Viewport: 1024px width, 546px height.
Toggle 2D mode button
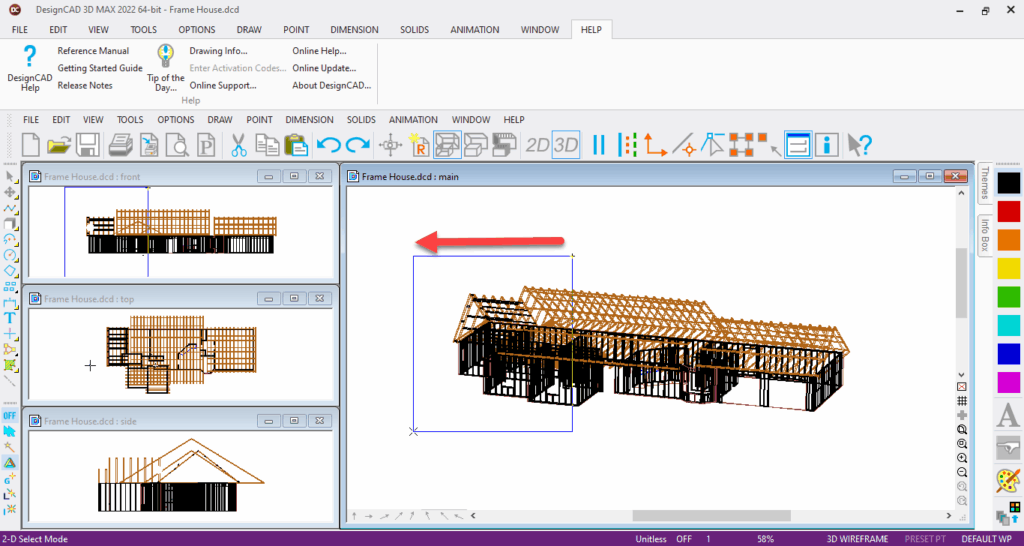pyautogui.click(x=537, y=145)
